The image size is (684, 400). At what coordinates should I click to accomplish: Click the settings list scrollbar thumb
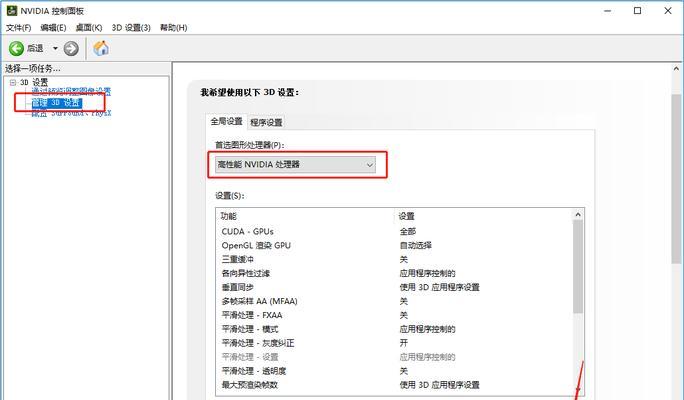pos(578,267)
